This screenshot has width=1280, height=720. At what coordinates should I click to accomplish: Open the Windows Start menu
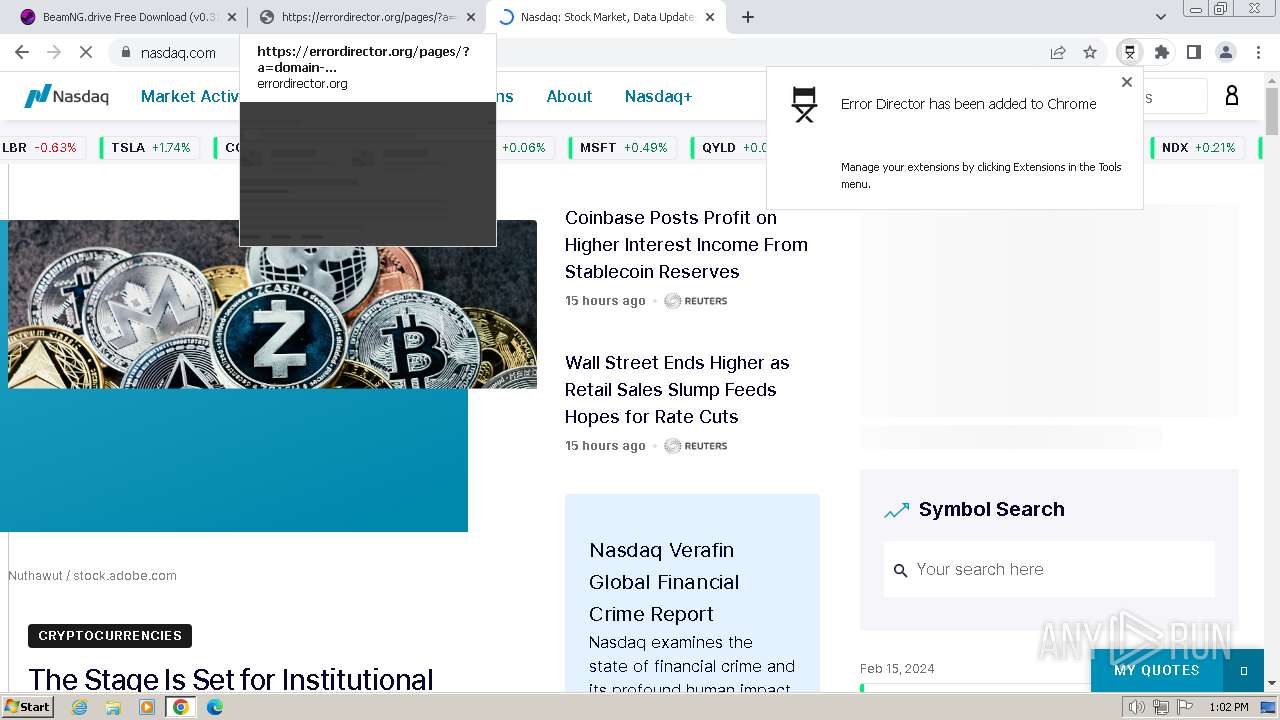coord(28,707)
